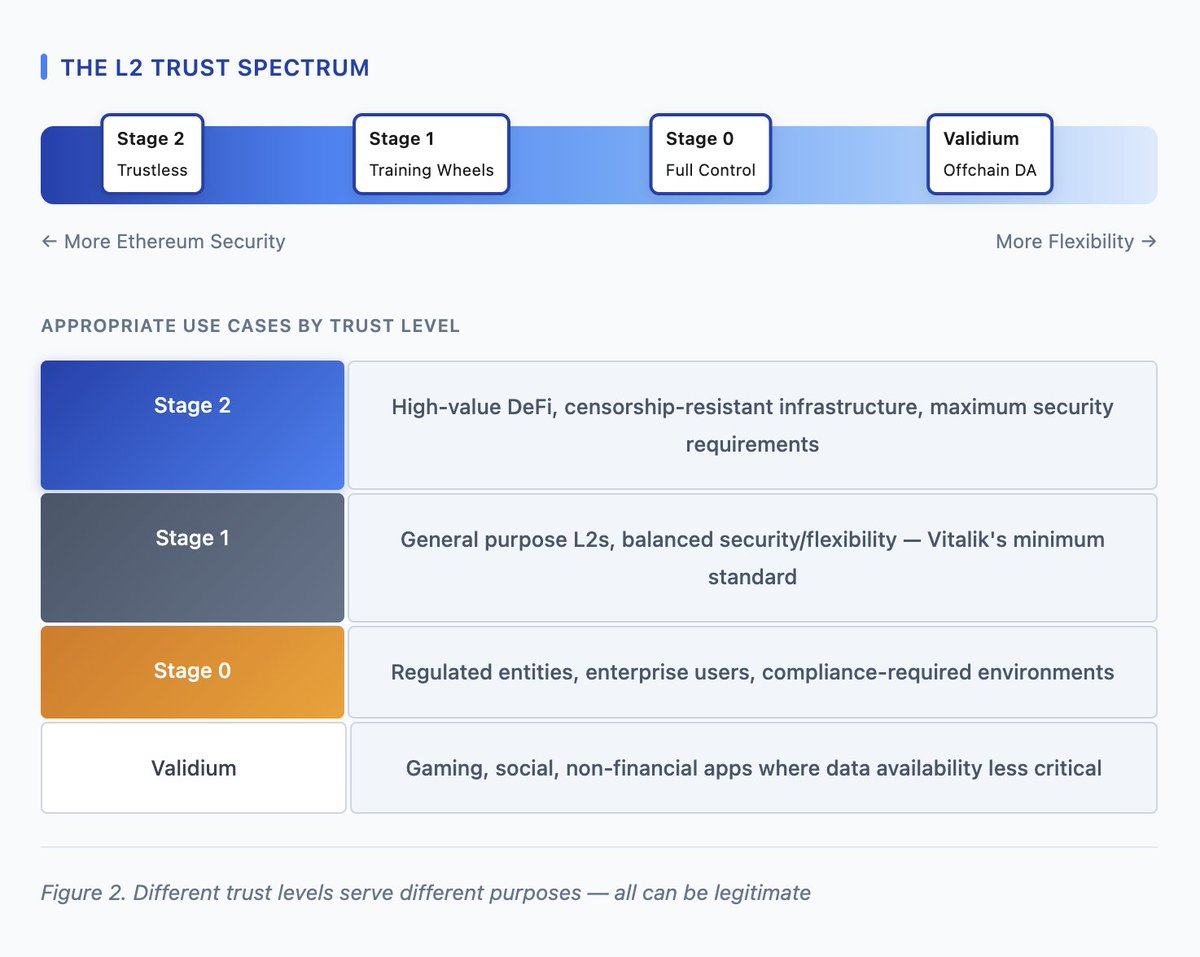The height and width of the screenshot is (957, 1200).
Task: Click the Figure 2 caption text
Action: [425, 892]
